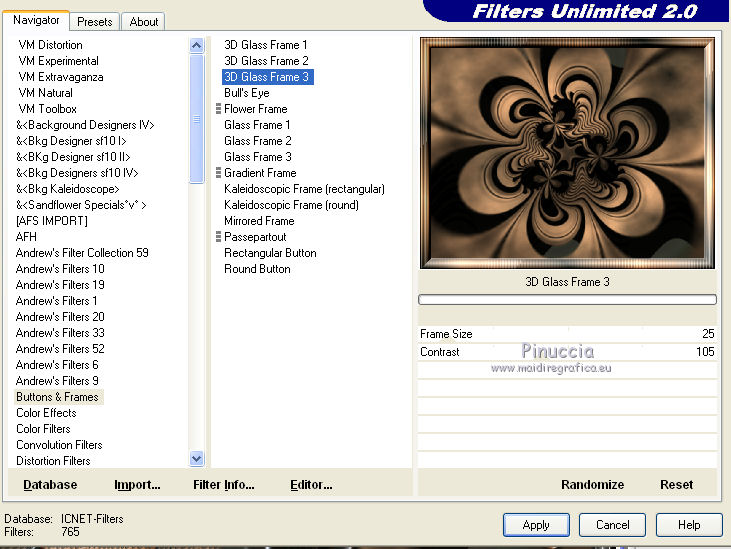
Task: Select Andrew's Filters 33 category
Action: coord(60,333)
